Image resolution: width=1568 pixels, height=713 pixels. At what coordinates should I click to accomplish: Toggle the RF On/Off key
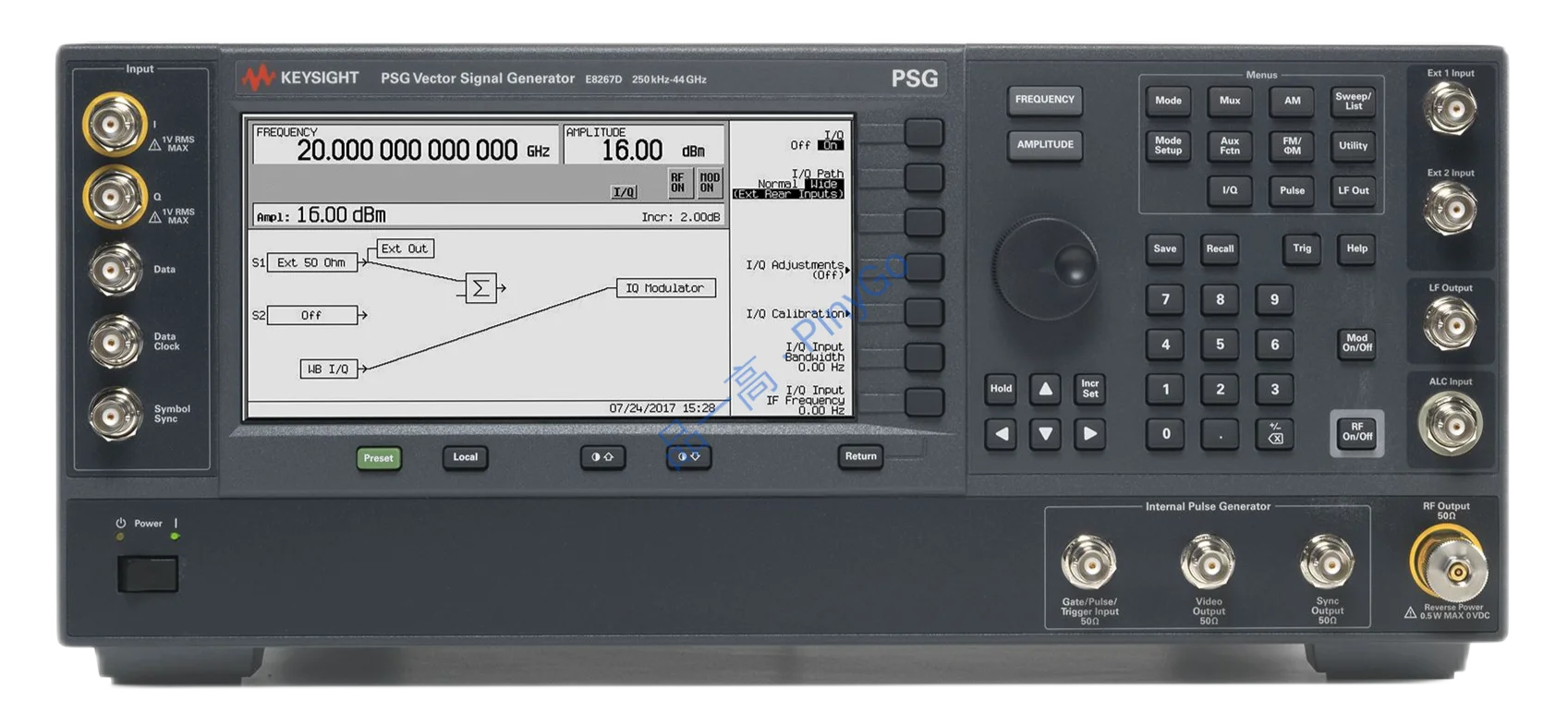pyautogui.click(x=1356, y=432)
